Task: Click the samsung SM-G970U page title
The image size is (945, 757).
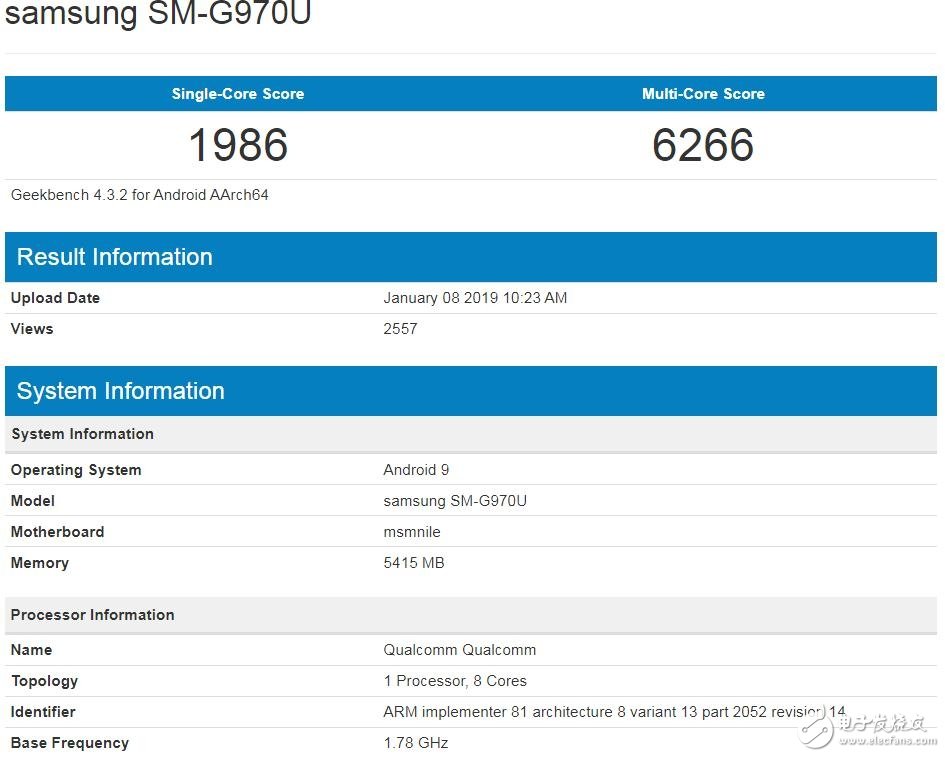Action: tap(160, 14)
